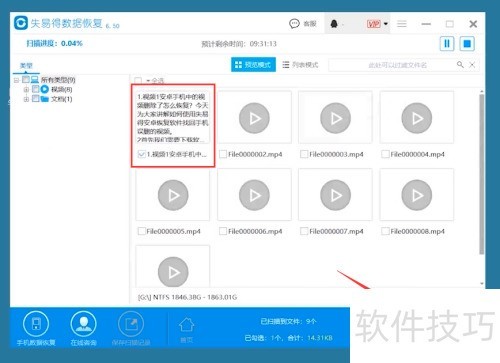Click the vertical scrollbar thumb
The image size is (500, 363).
click(481, 174)
